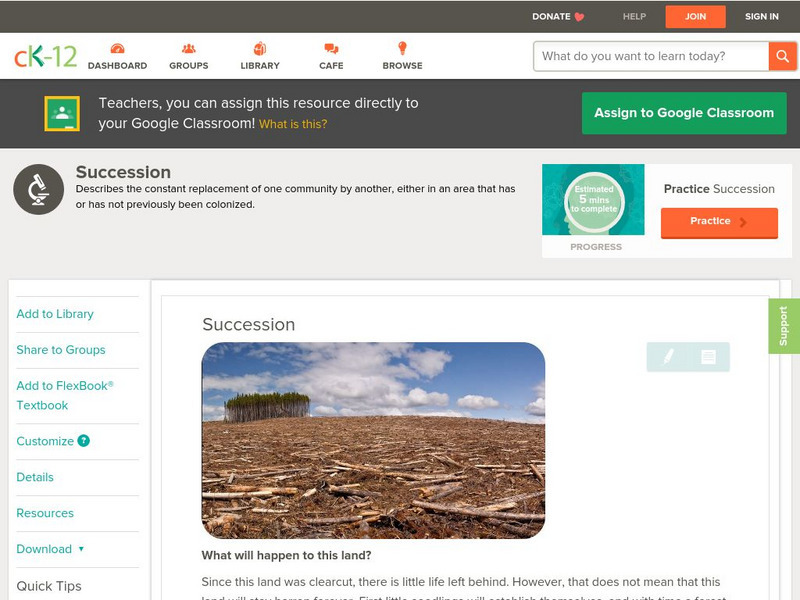The image size is (800, 600).
Task: Click Share to Groups
Action: [x=61, y=350]
